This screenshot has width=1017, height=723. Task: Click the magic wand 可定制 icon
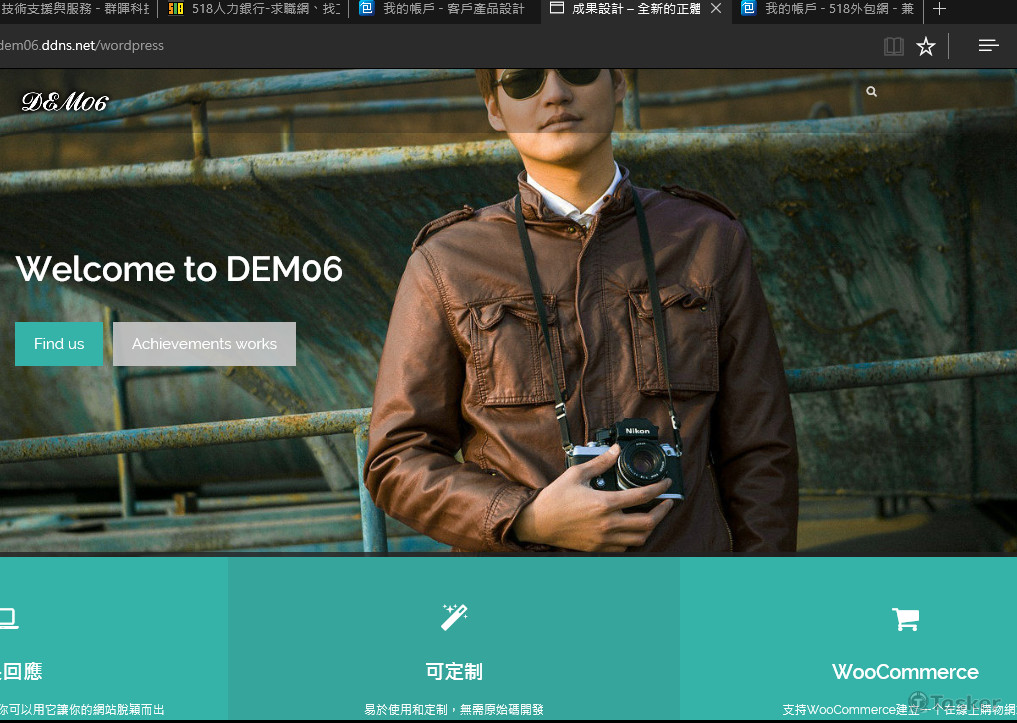coord(454,617)
